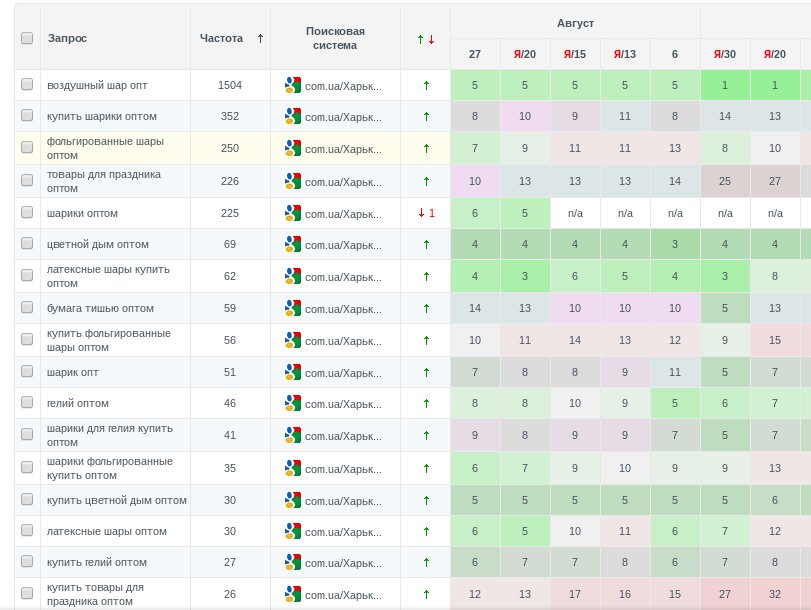Open query товары для праздника оптом
The width and height of the screenshot is (811, 610).
(x=104, y=181)
